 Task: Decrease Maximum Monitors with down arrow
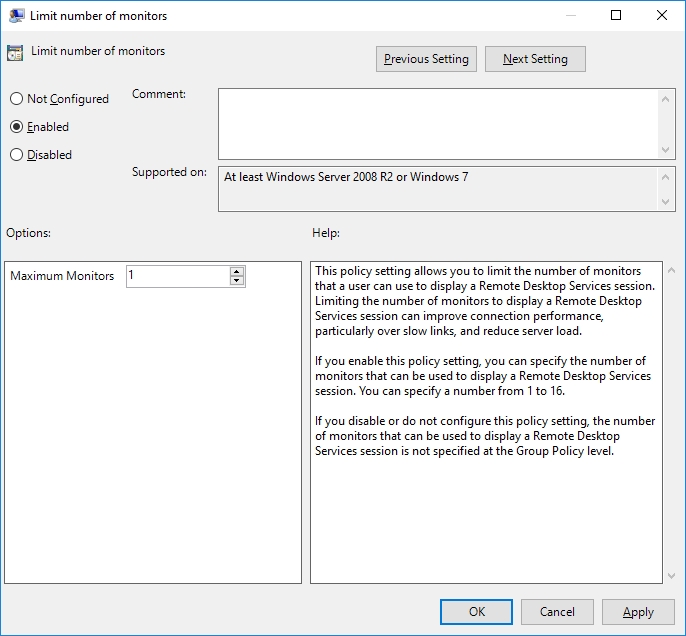pyautogui.click(x=237, y=281)
